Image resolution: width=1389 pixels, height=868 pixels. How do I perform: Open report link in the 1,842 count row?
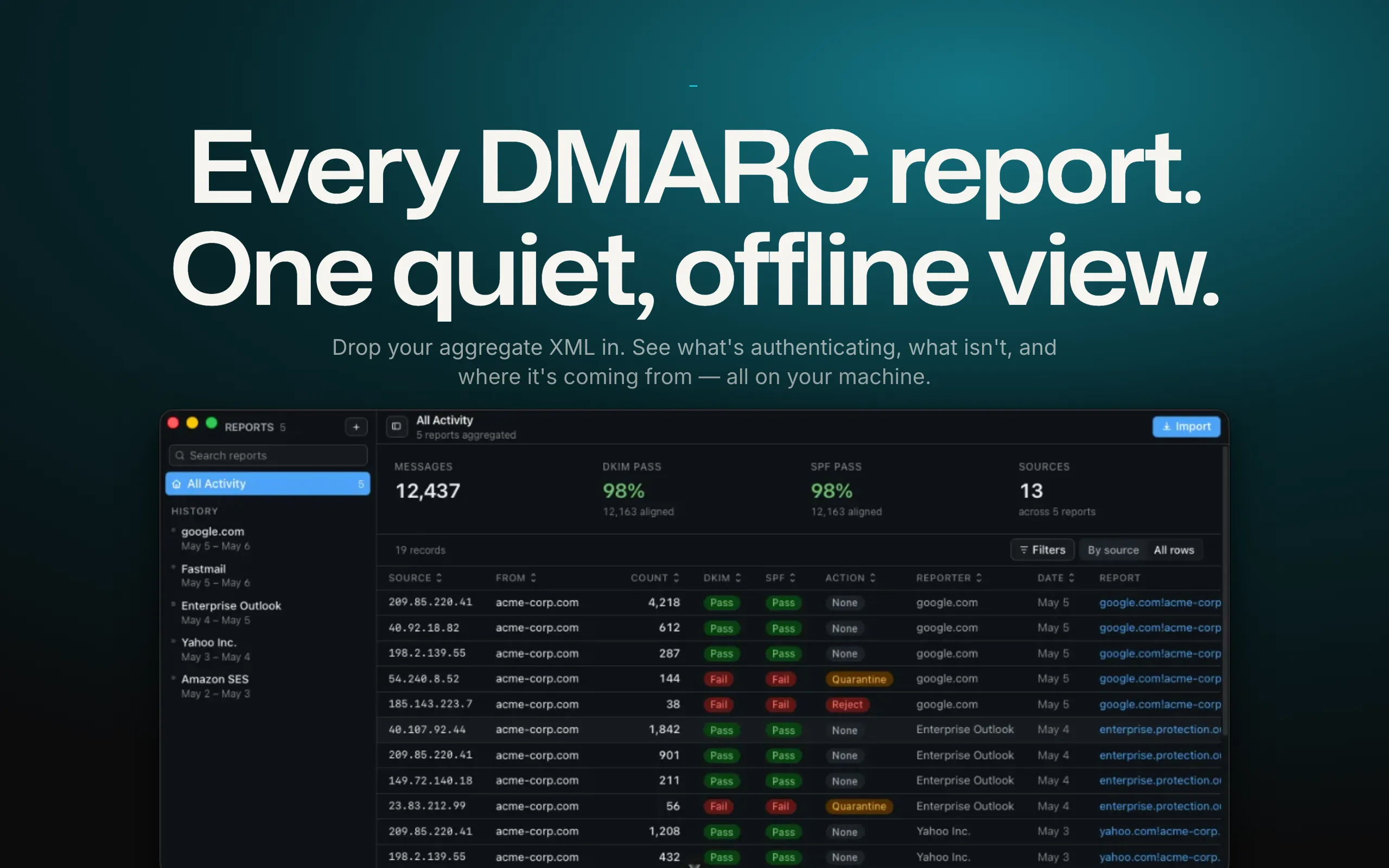pos(1160,730)
